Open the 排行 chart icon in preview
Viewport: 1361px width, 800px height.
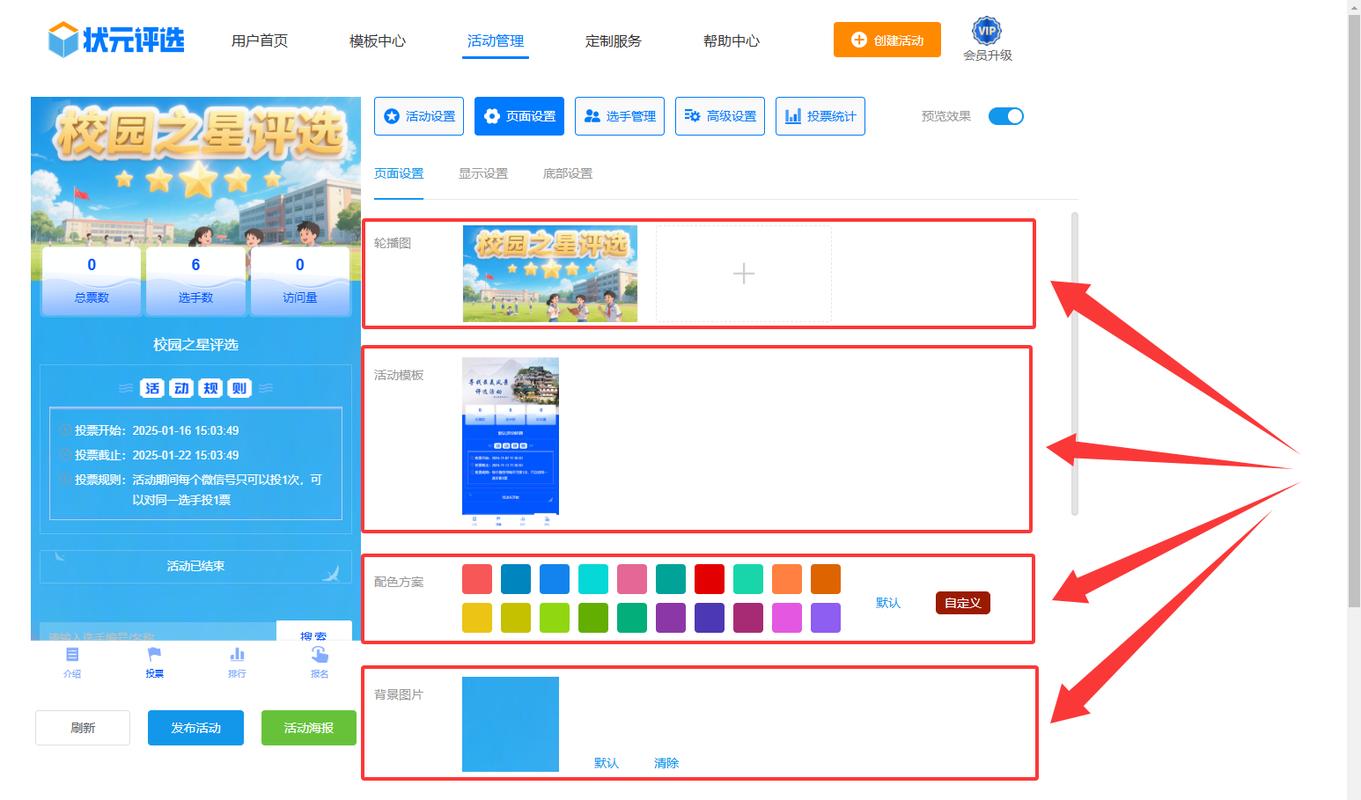(237, 655)
